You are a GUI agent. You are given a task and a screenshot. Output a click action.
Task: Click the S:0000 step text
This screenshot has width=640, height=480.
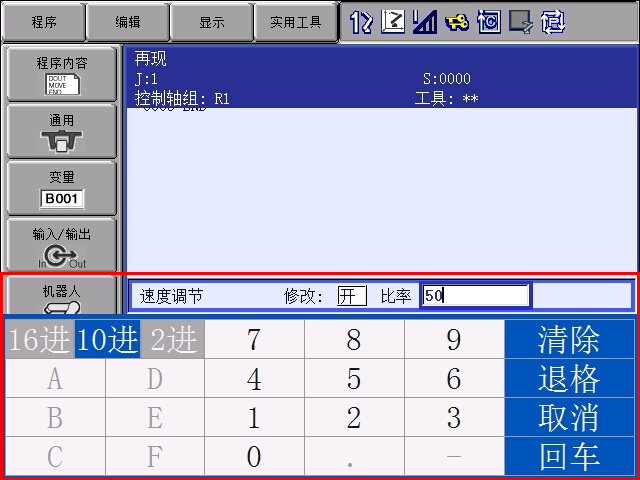[447, 78]
